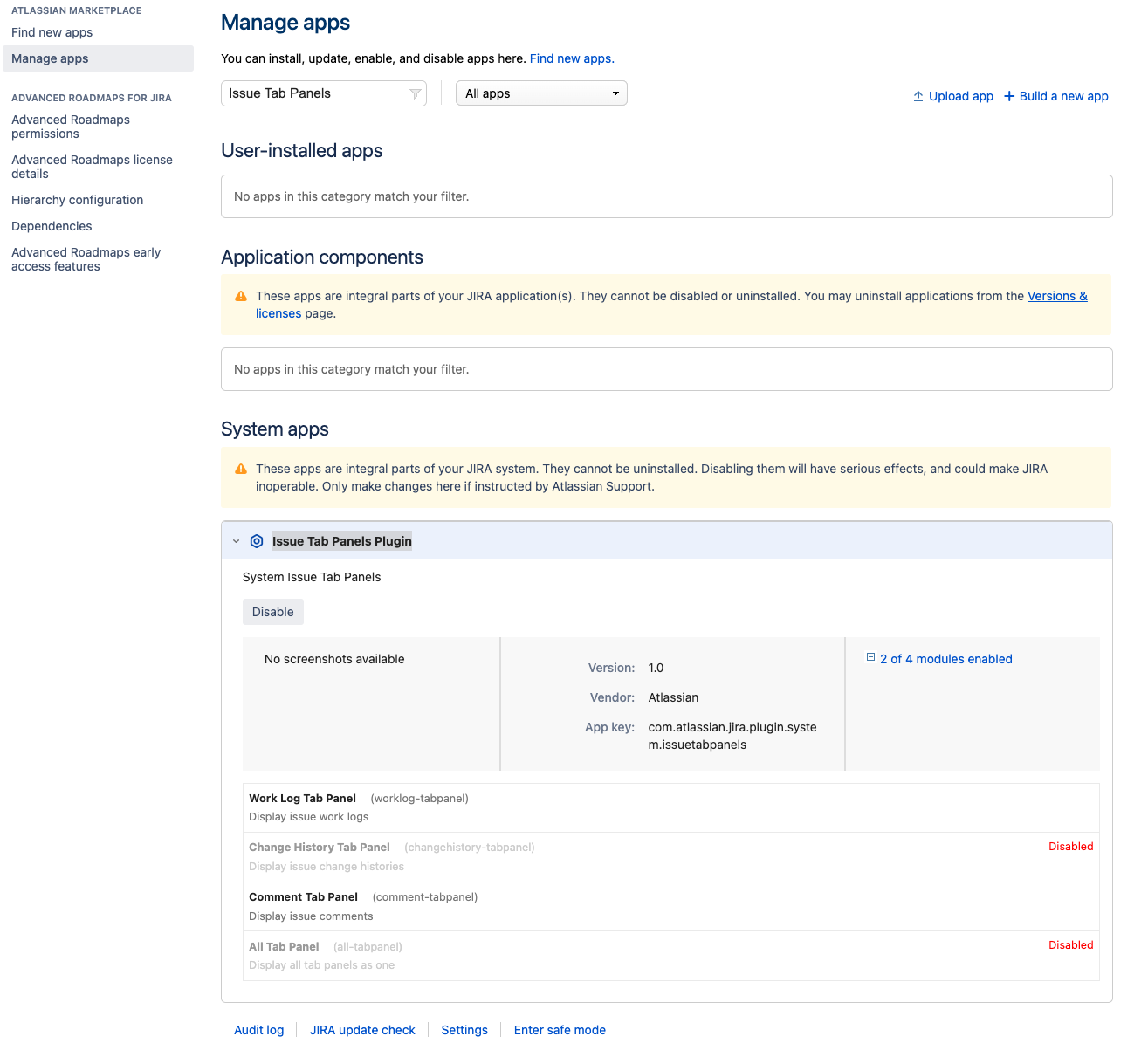The height and width of the screenshot is (1057, 1148).
Task: Click the upload arrow icon beside Upload app
Action: [x=918, y=96]
